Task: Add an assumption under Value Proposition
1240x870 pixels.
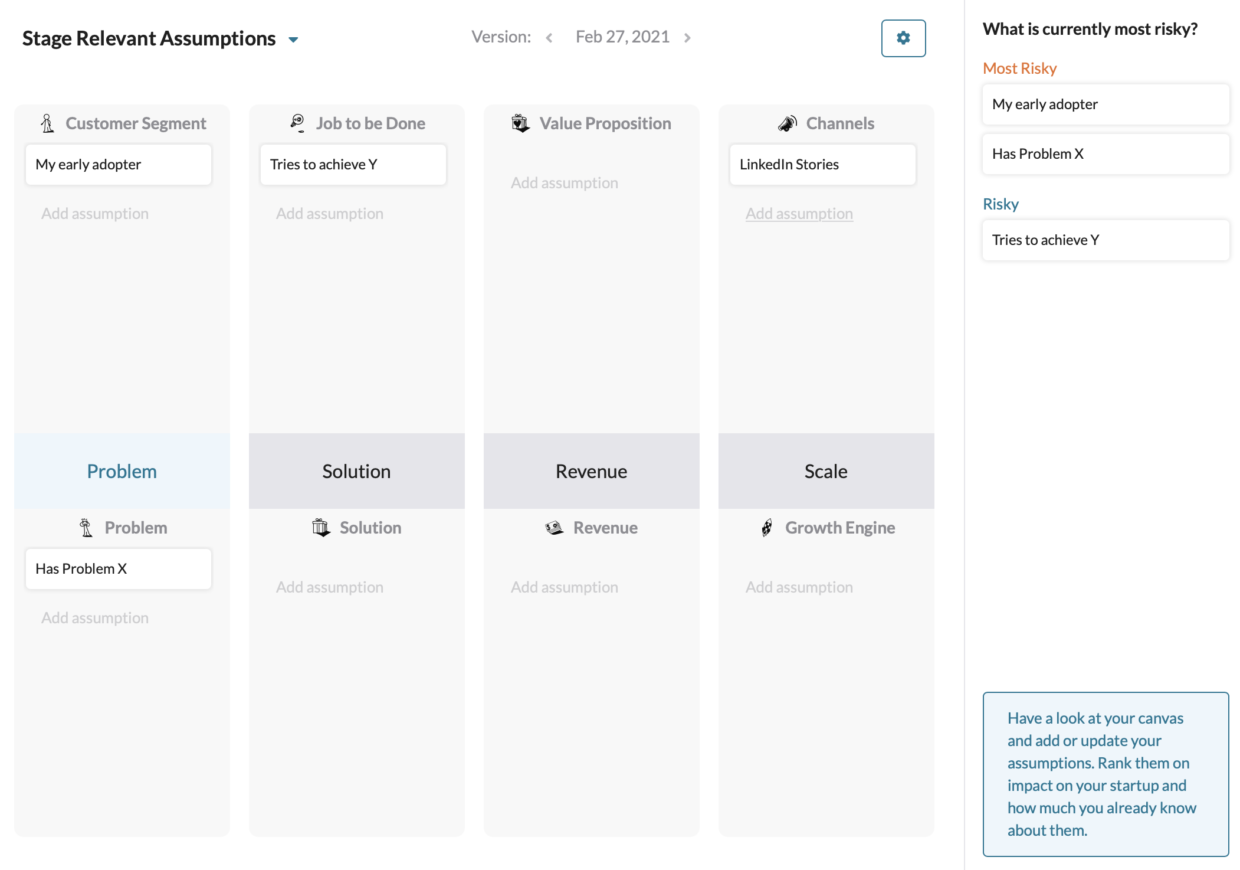Action: coord(564,182)
